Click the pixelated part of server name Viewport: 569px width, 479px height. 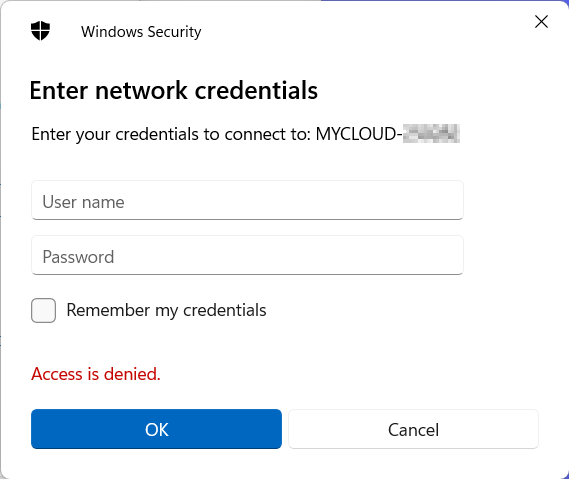(431, 134)
